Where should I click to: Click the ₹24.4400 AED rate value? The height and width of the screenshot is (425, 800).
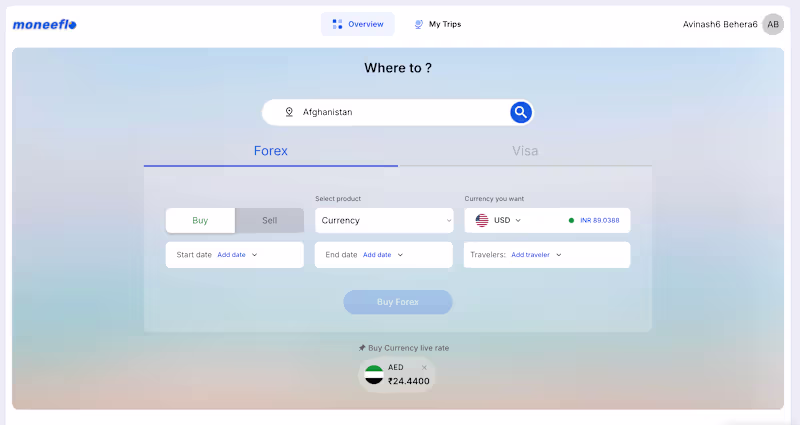pyautogui.click(x=409, y=381)
